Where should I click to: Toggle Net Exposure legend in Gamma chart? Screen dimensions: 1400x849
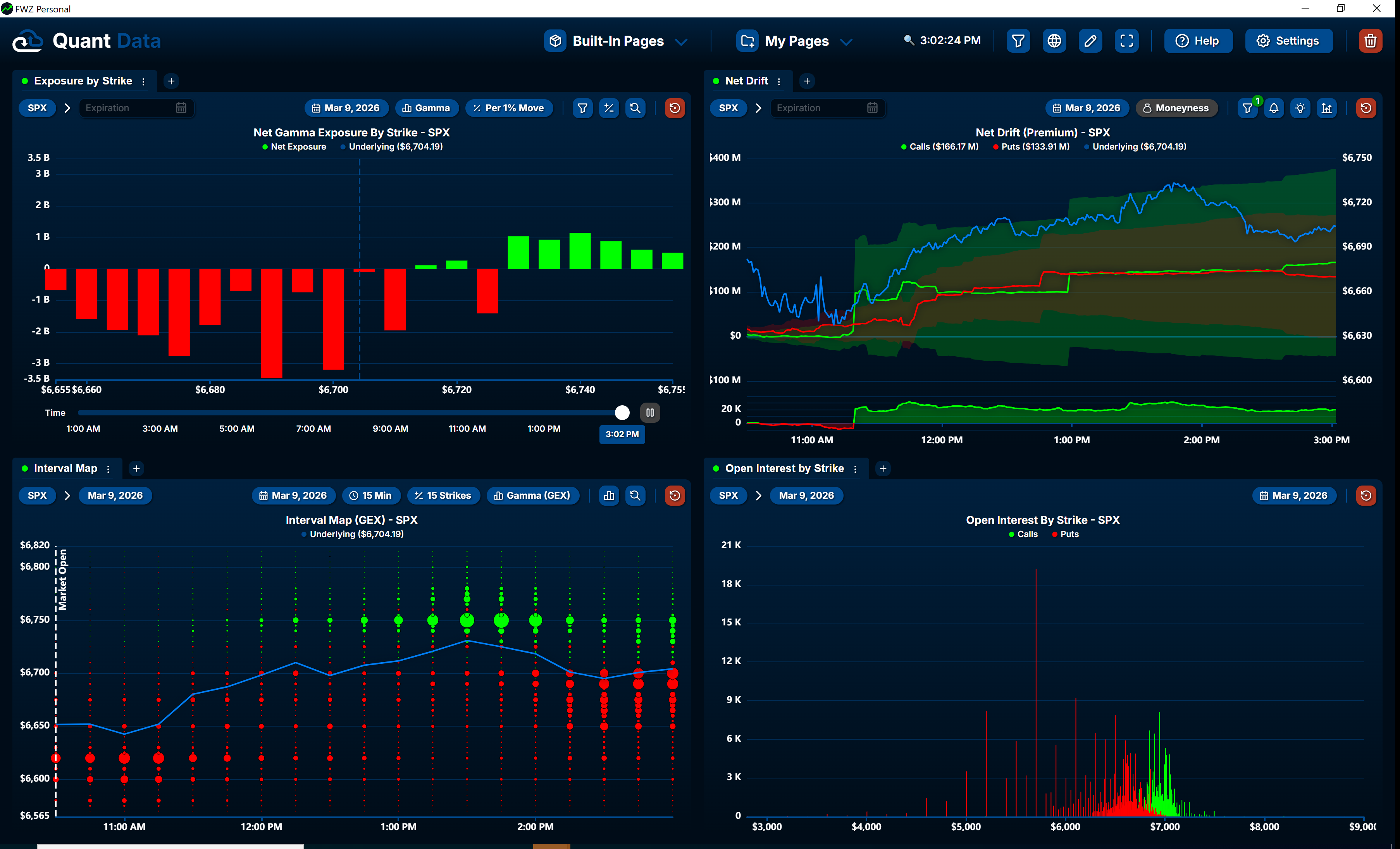click(x=294, y=146)
